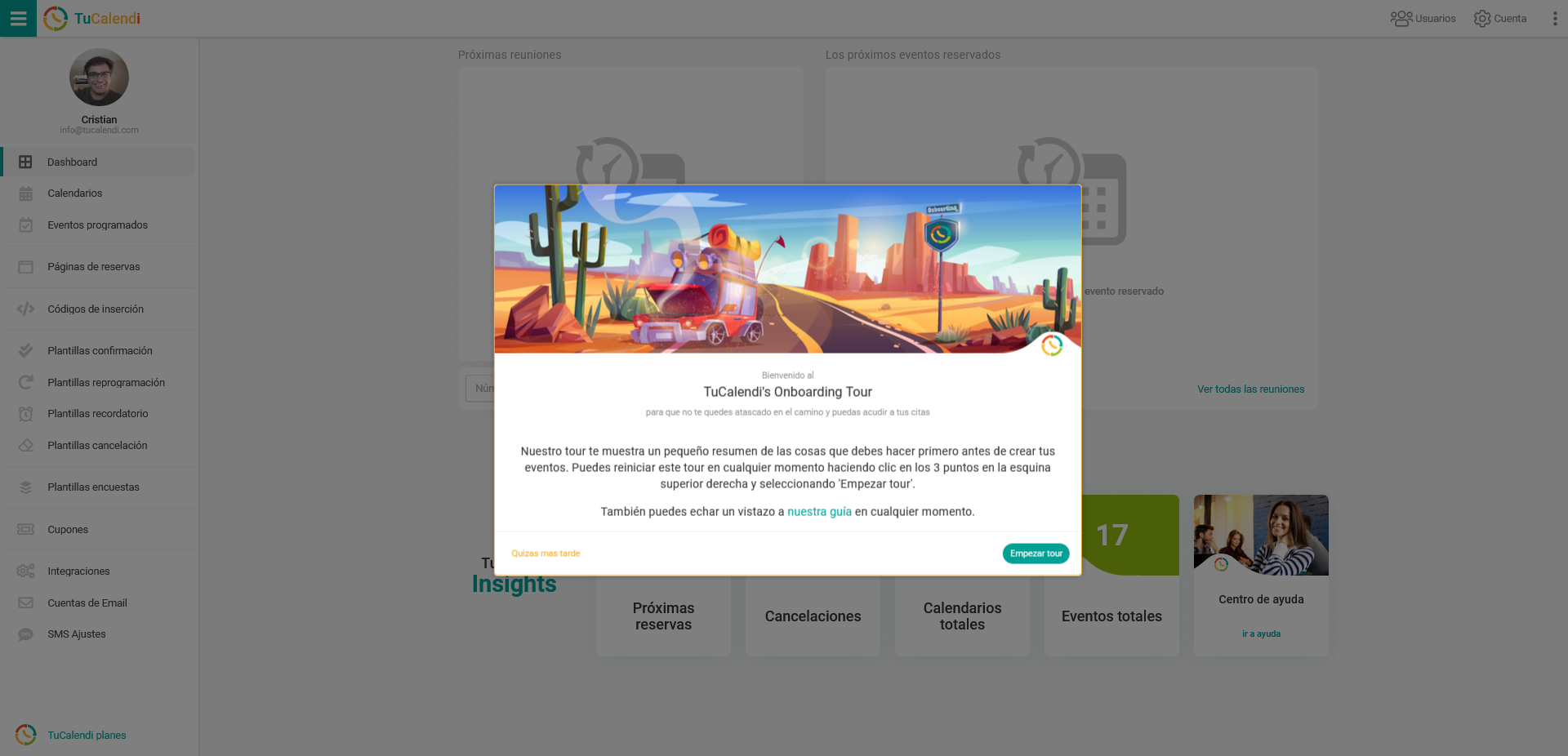This screenshot has height=756, width=1568.
Task: Click the Cuentas de Email envelope icon
Action: coord(25,603)
